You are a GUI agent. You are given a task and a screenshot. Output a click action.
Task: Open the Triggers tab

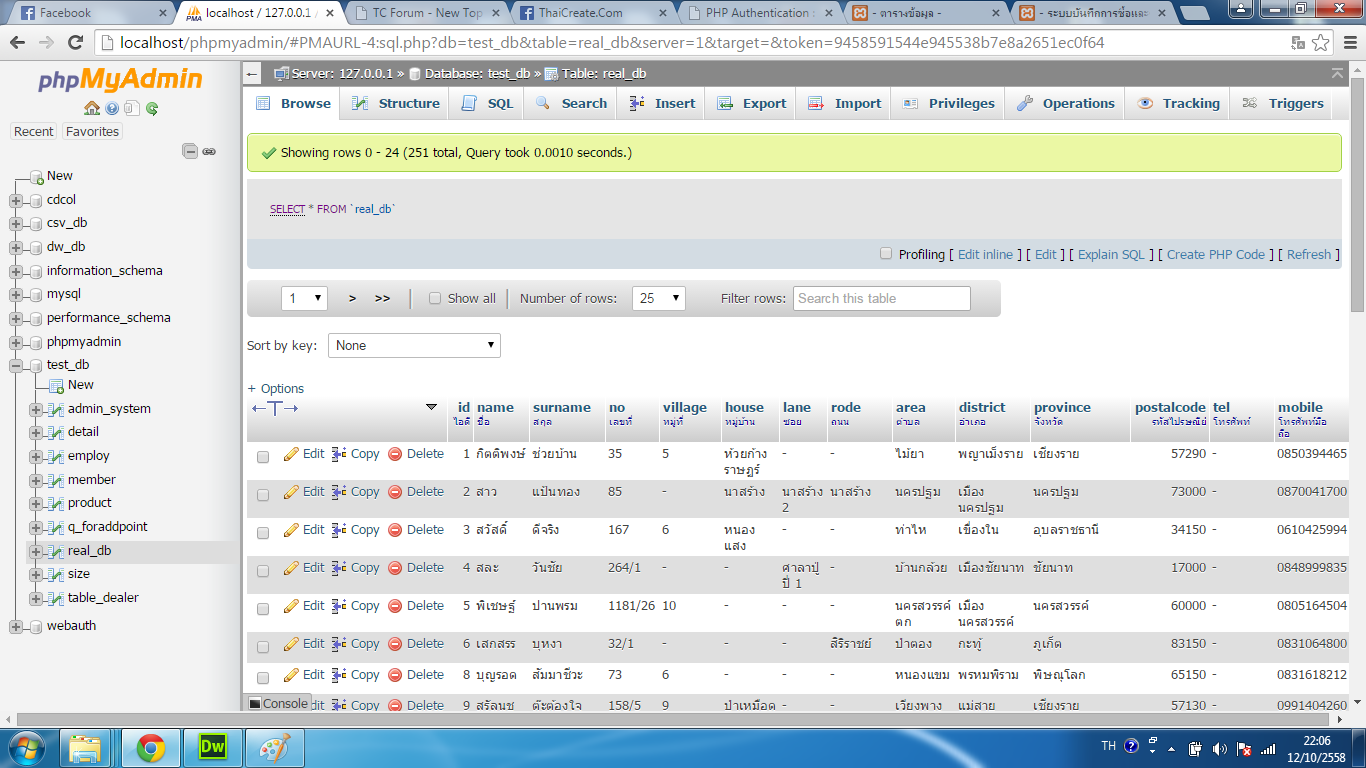1283,103
